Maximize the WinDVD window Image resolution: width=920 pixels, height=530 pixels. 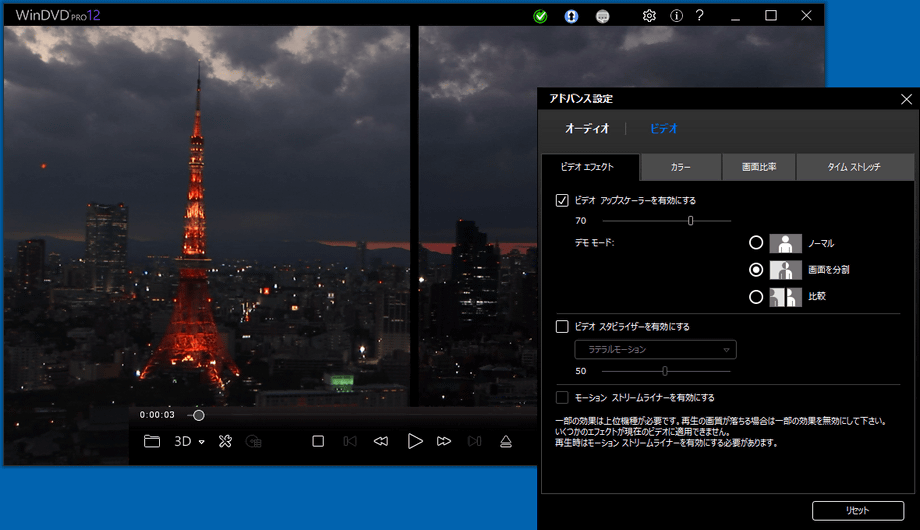[771, 16]
